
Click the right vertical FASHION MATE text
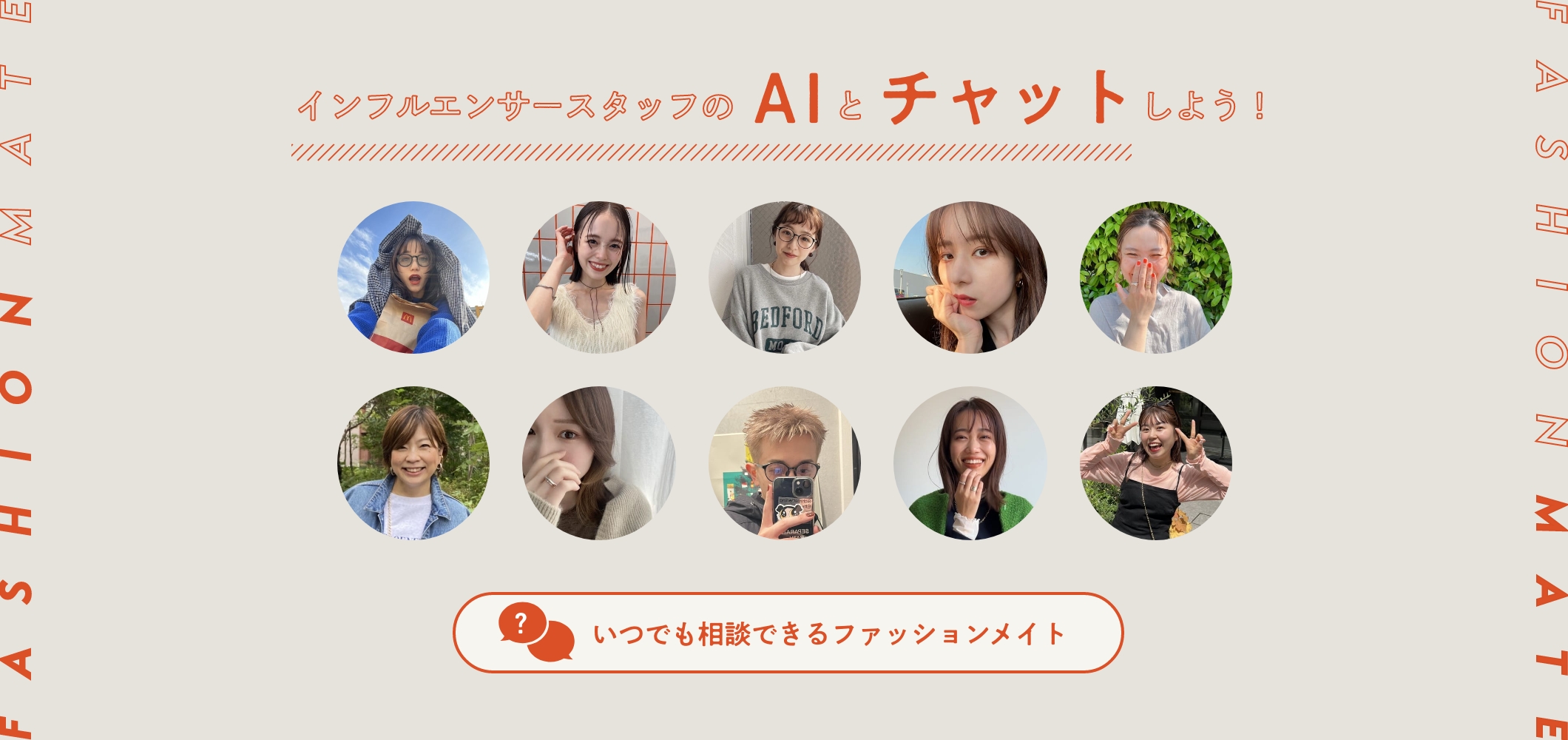[1551, 370]
